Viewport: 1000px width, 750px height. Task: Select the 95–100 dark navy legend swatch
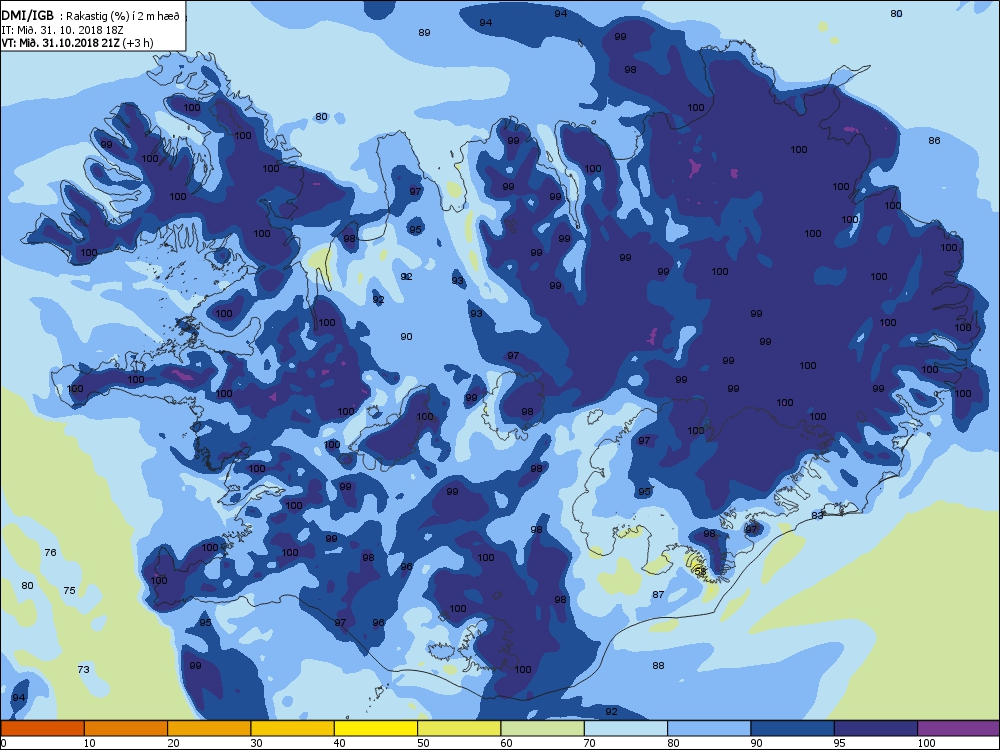[876, 728]
